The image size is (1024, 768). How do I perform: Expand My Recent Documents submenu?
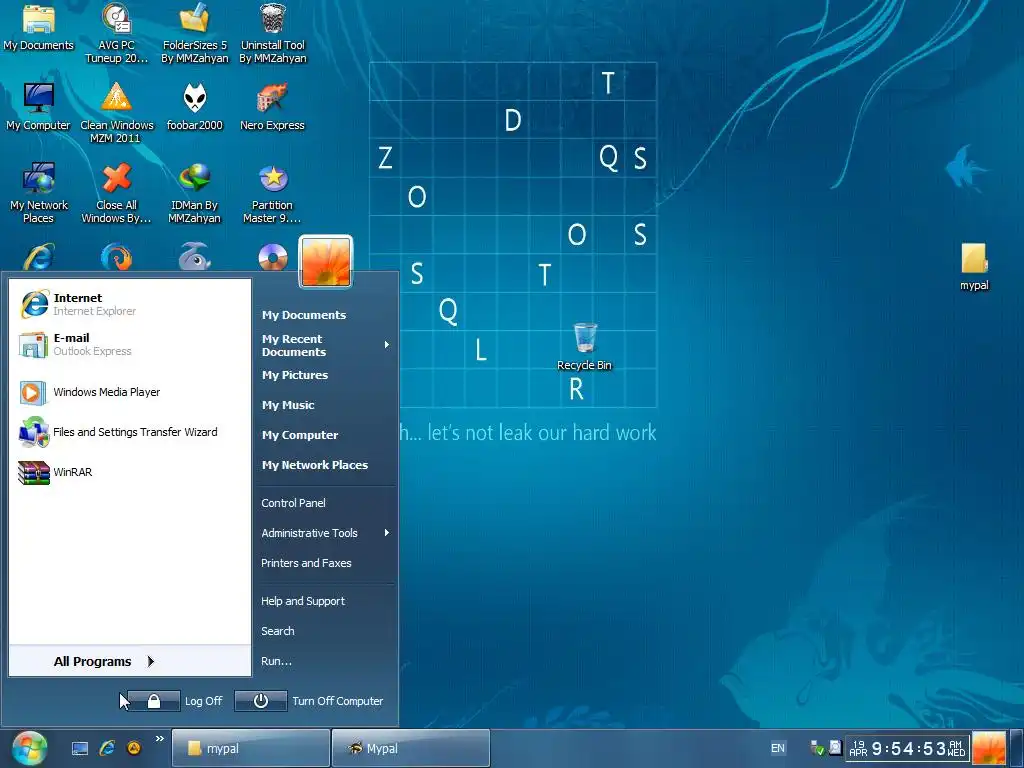point(325,345)
